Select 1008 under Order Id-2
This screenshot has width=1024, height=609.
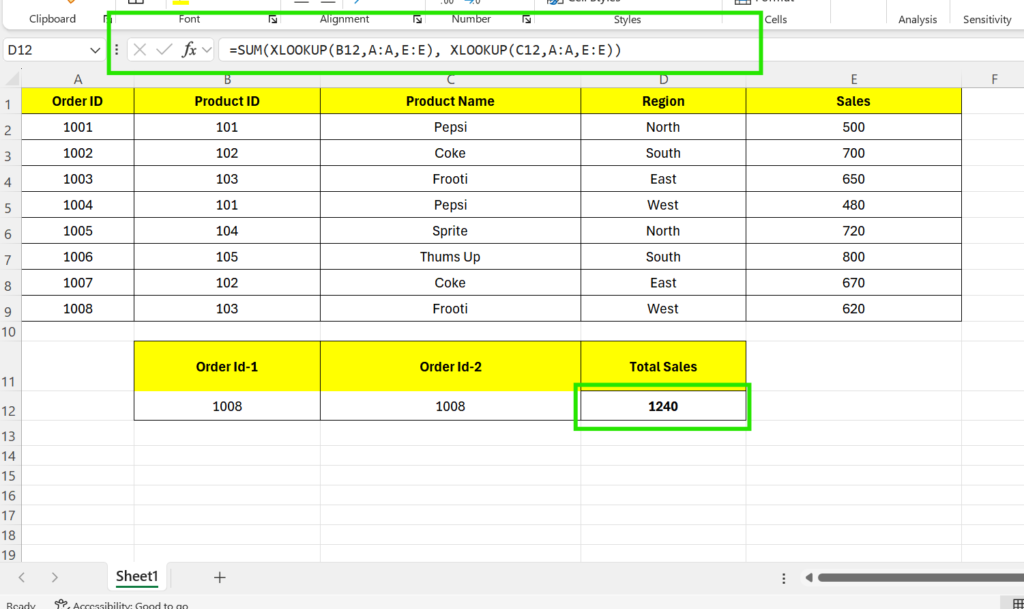[x=451, y=406]
